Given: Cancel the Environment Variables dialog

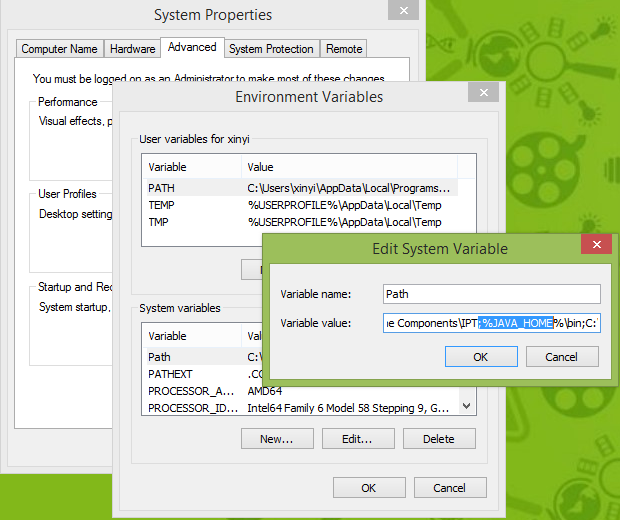Looking at the screenshot, I should (449, 487).
